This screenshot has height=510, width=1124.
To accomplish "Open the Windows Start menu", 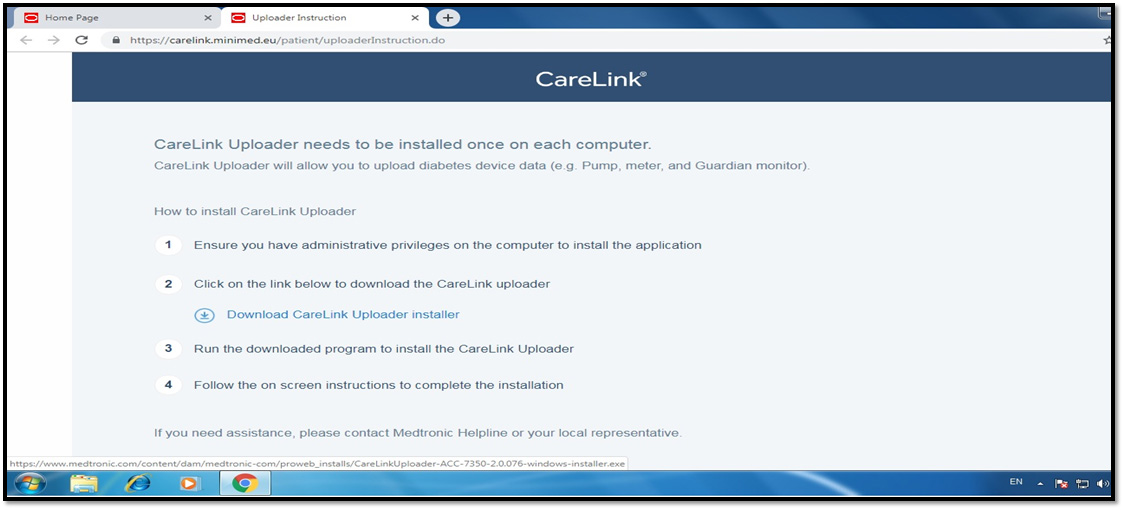I will point(31,484).
